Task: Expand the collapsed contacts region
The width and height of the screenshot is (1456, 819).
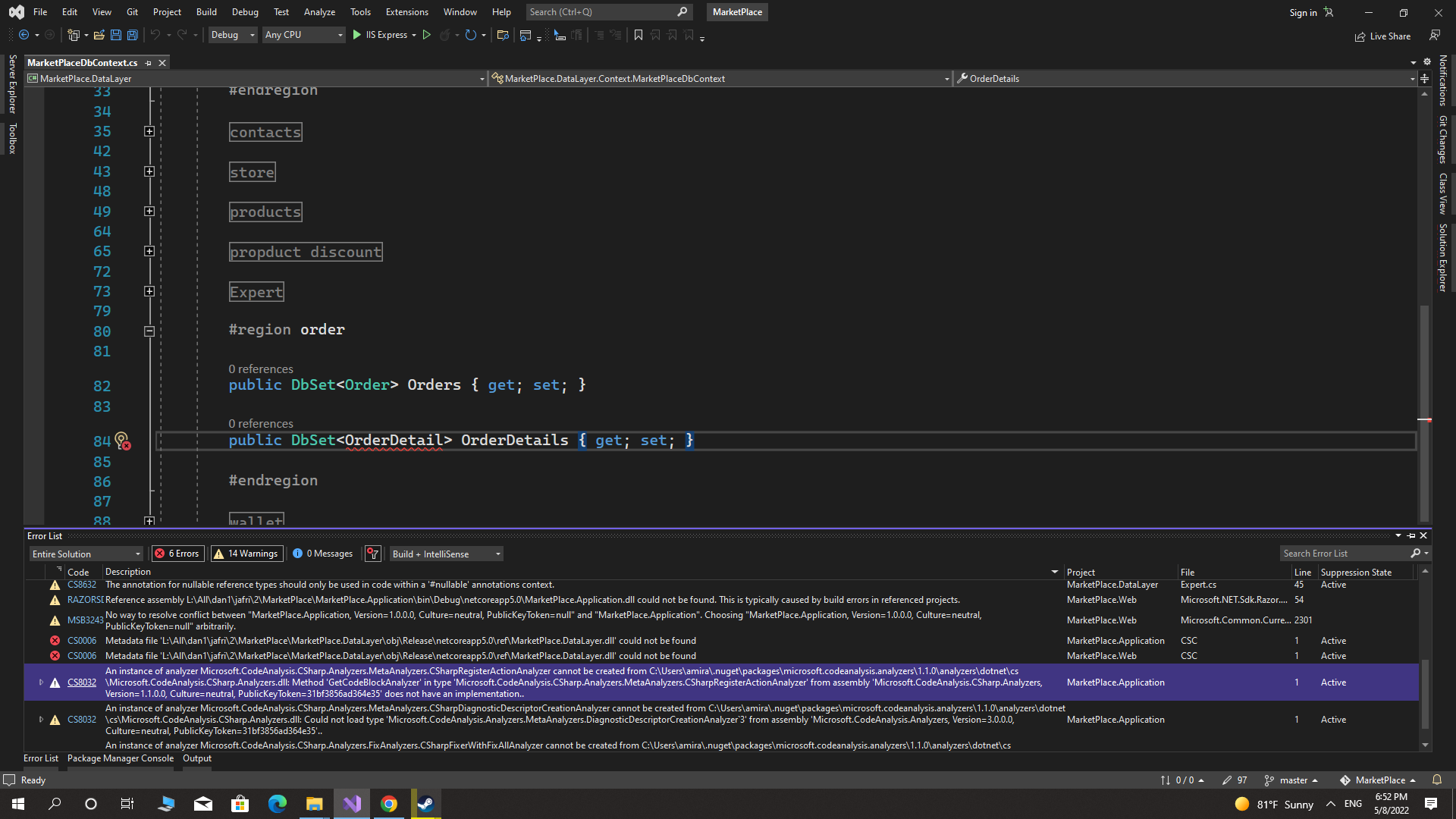Action: (x=149, y=131)
